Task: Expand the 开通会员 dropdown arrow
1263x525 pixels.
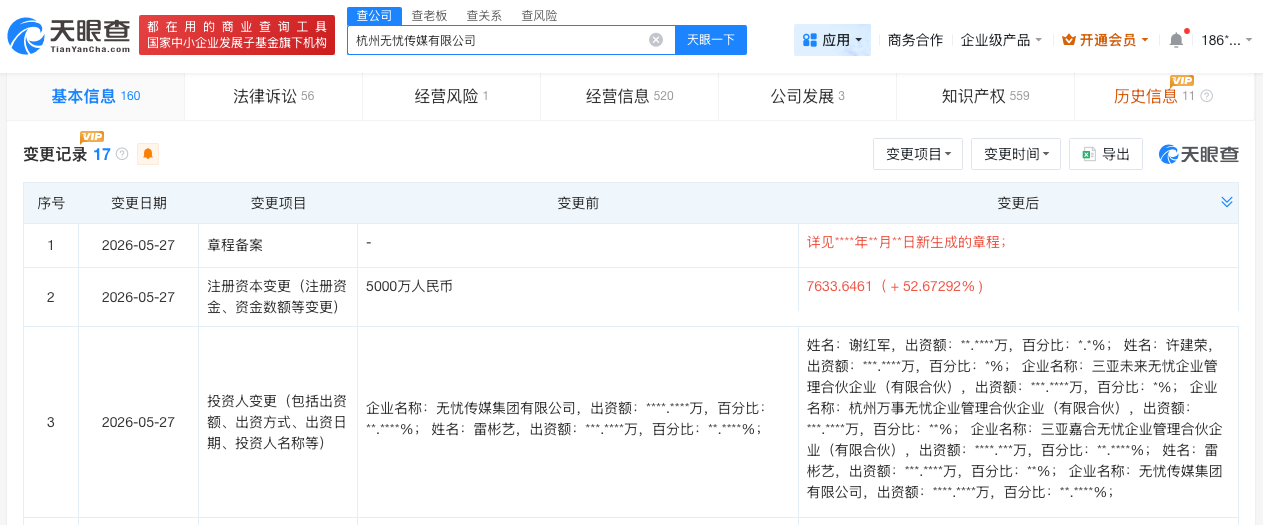Action: tap(1144, 40)
